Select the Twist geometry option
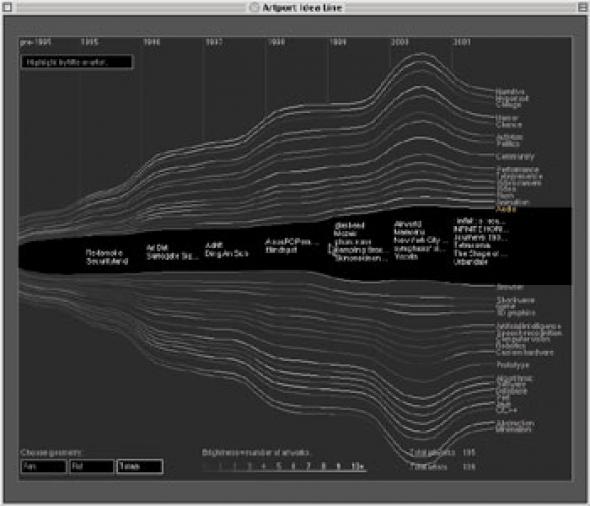Screen dimensions: 590x506 (140, 466)
